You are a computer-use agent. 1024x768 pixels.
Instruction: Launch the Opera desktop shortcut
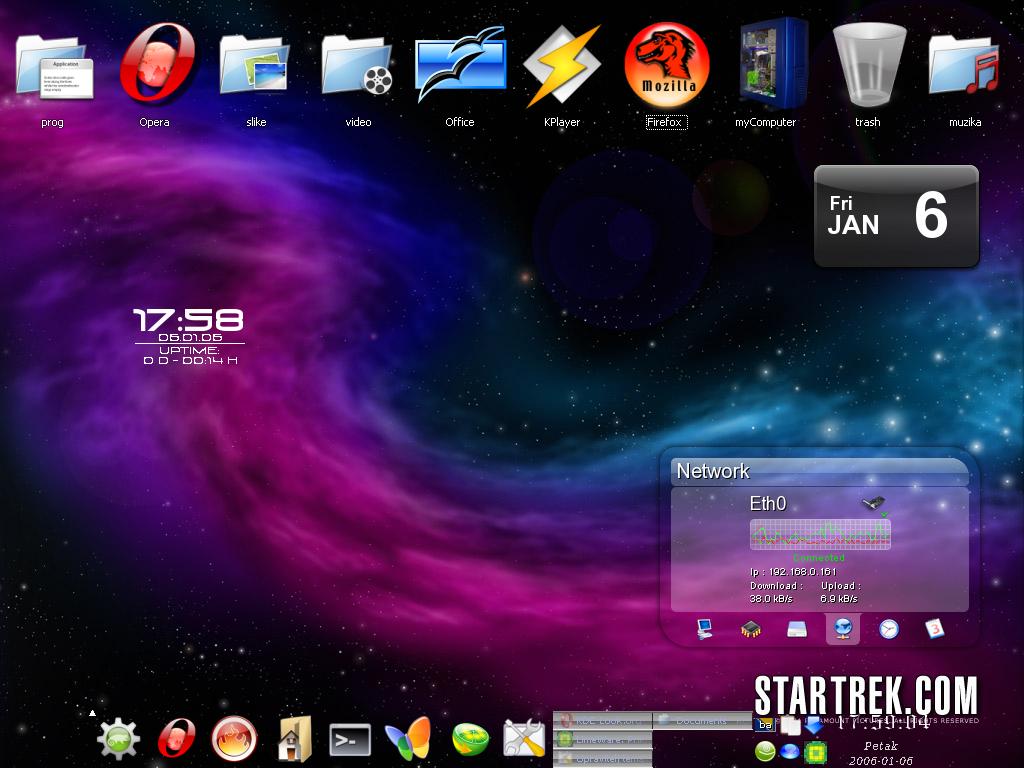coord(157,63)
